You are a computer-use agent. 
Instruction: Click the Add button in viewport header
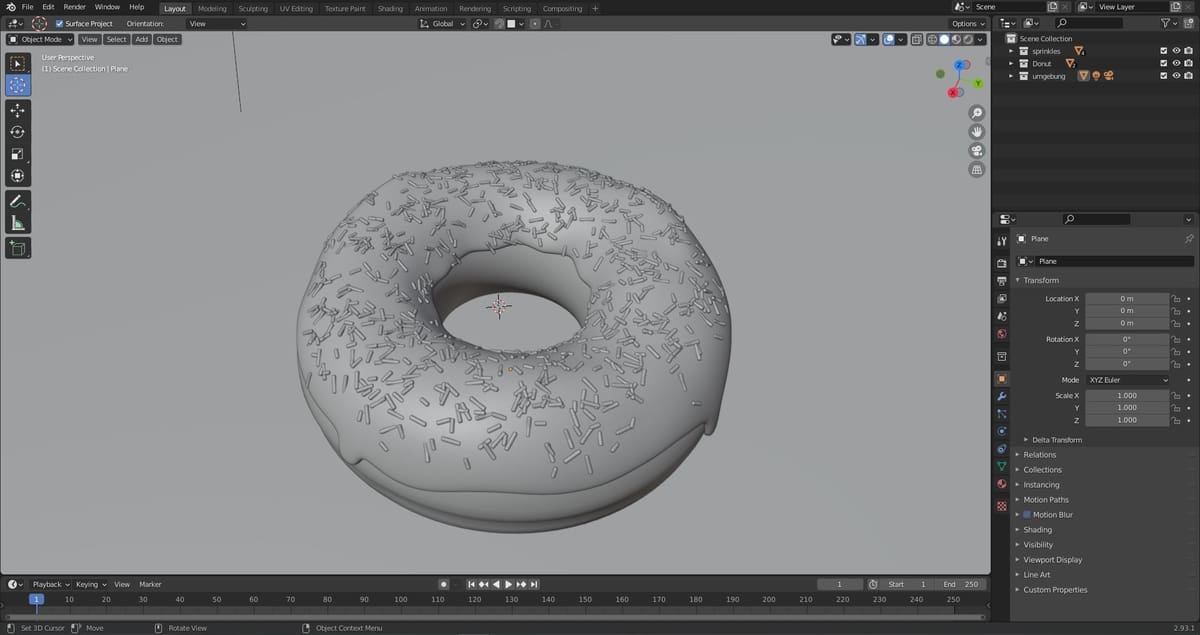coord(141,39)
